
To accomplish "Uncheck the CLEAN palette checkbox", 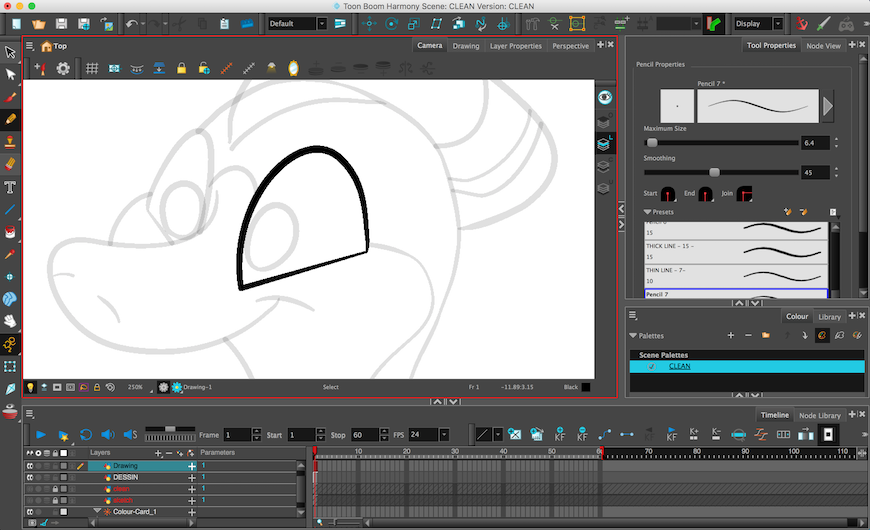I will pos(651,366).
